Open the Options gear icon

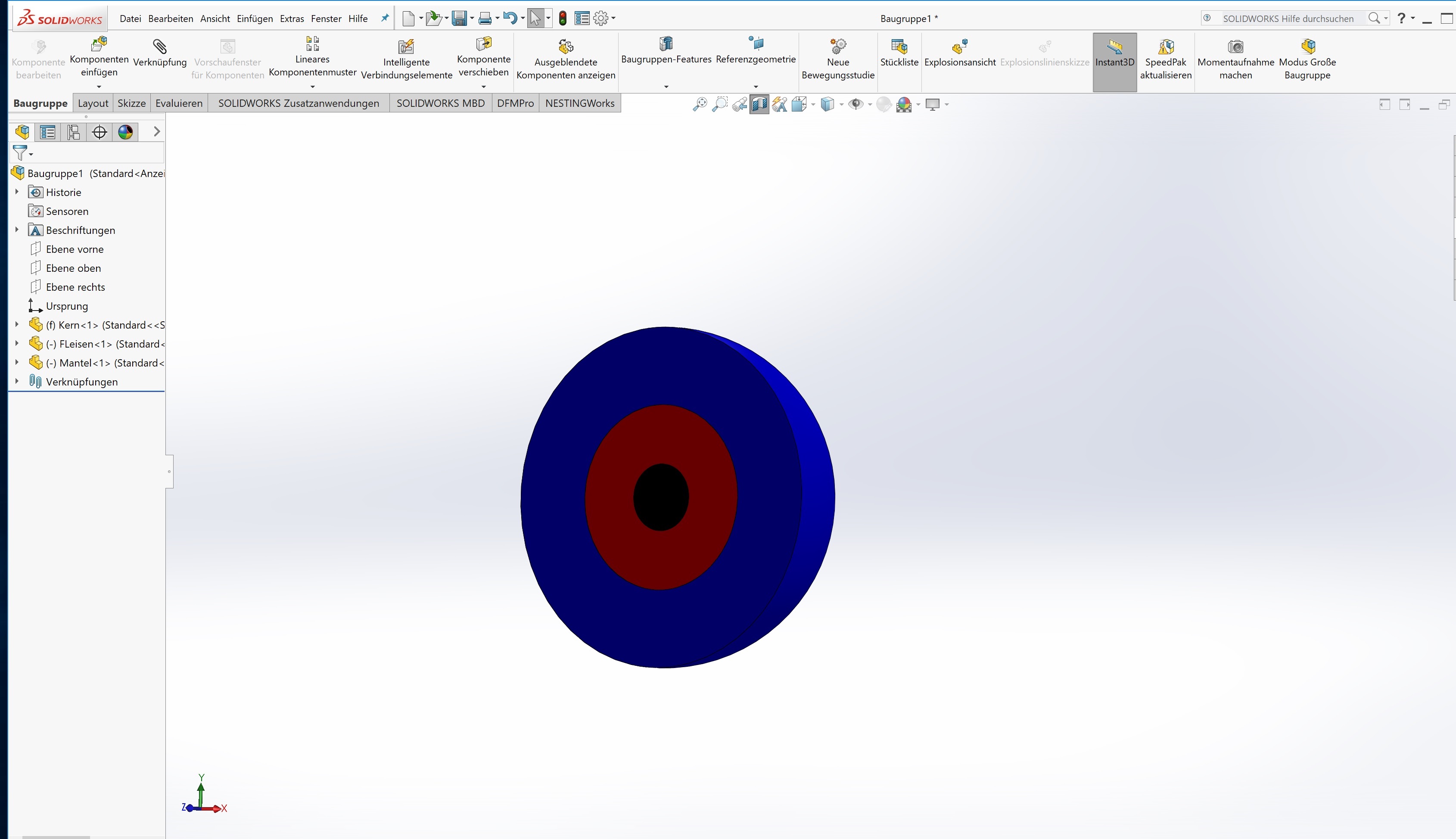(600, 19)
